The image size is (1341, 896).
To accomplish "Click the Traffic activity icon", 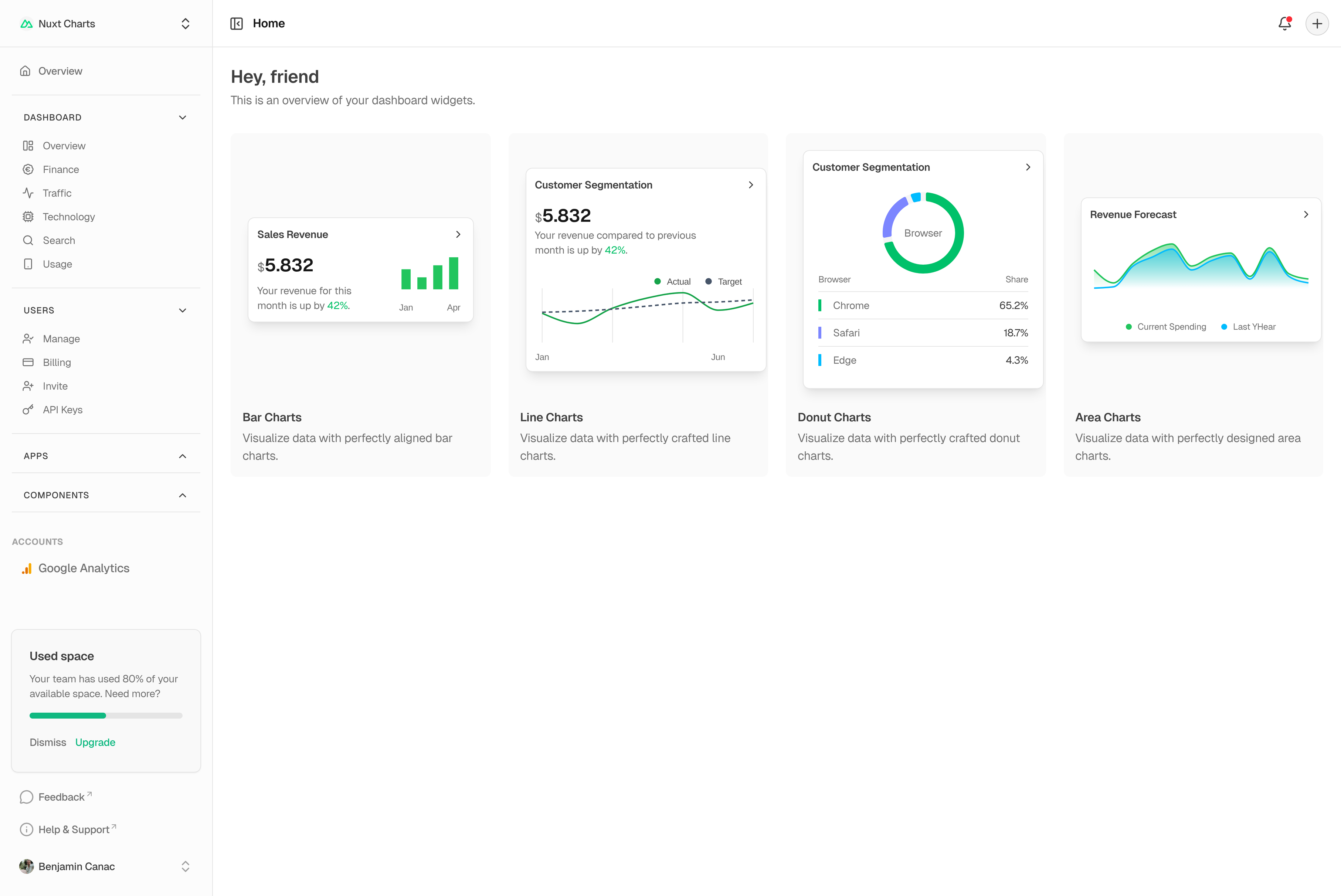I will tap(28, 193).
